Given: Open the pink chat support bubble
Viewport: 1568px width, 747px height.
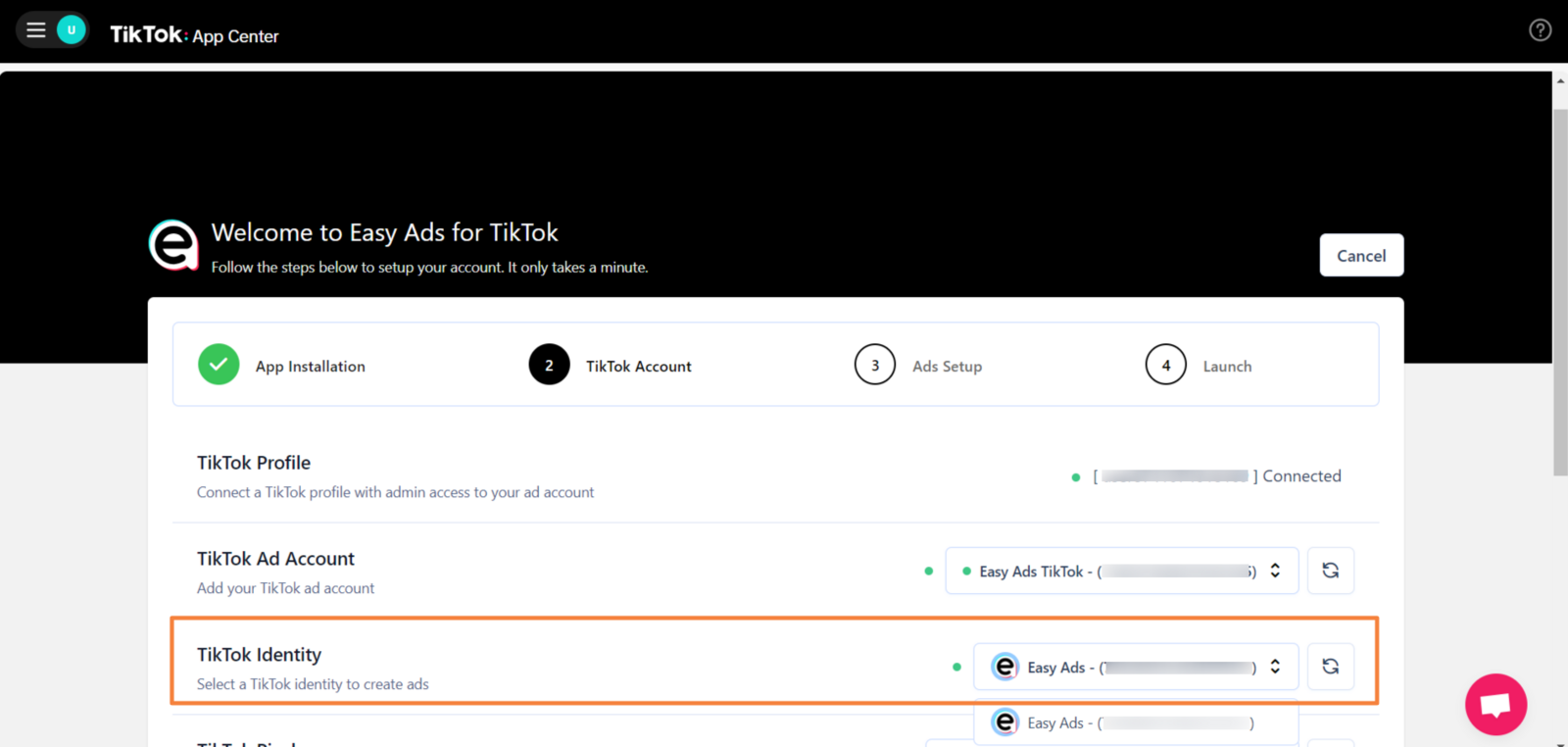Looking at the screenshot, I should tap(1495, 704).
